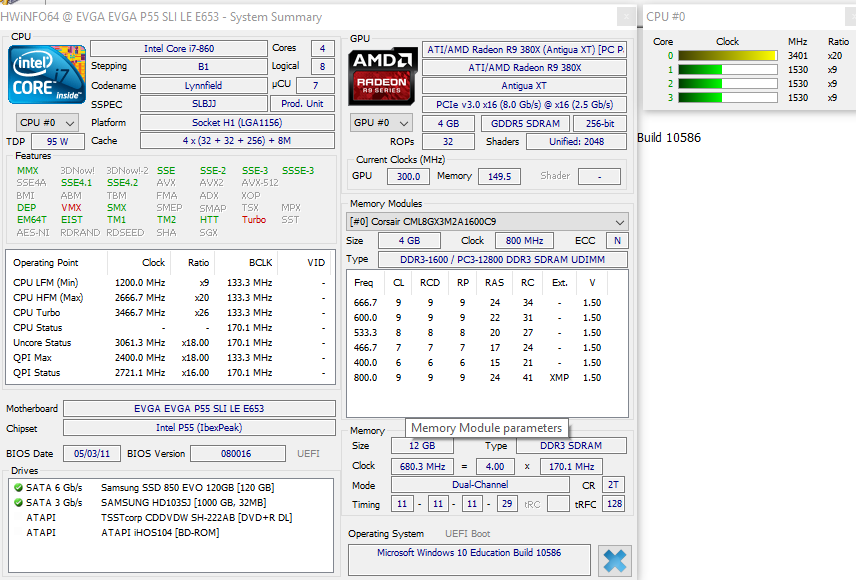Select the Uncore Status row
856x580 pixels.
pyautogui.click(x=170, y=343)
